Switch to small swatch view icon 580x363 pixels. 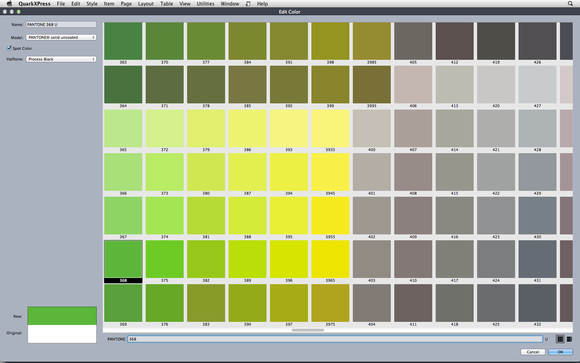point(569,339)
